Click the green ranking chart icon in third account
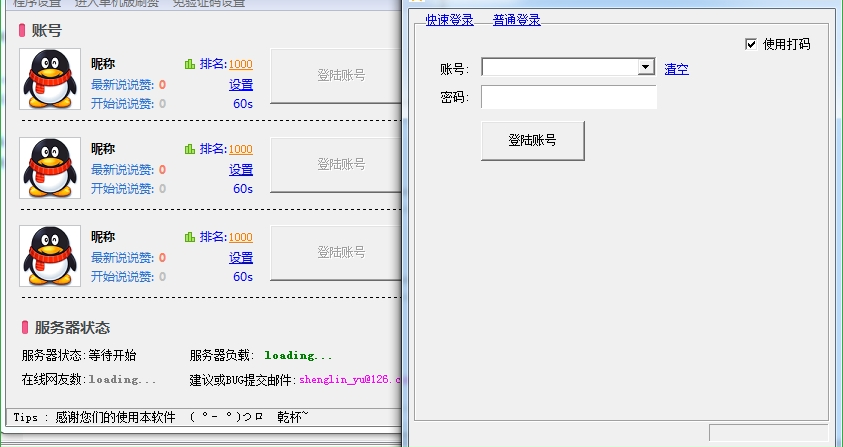843x447 pixels. tap(189, 237)
